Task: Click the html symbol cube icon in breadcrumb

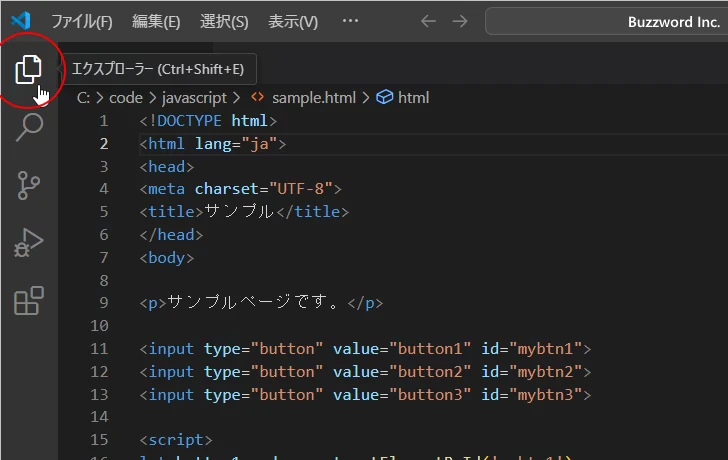Action: pos(384,97)
